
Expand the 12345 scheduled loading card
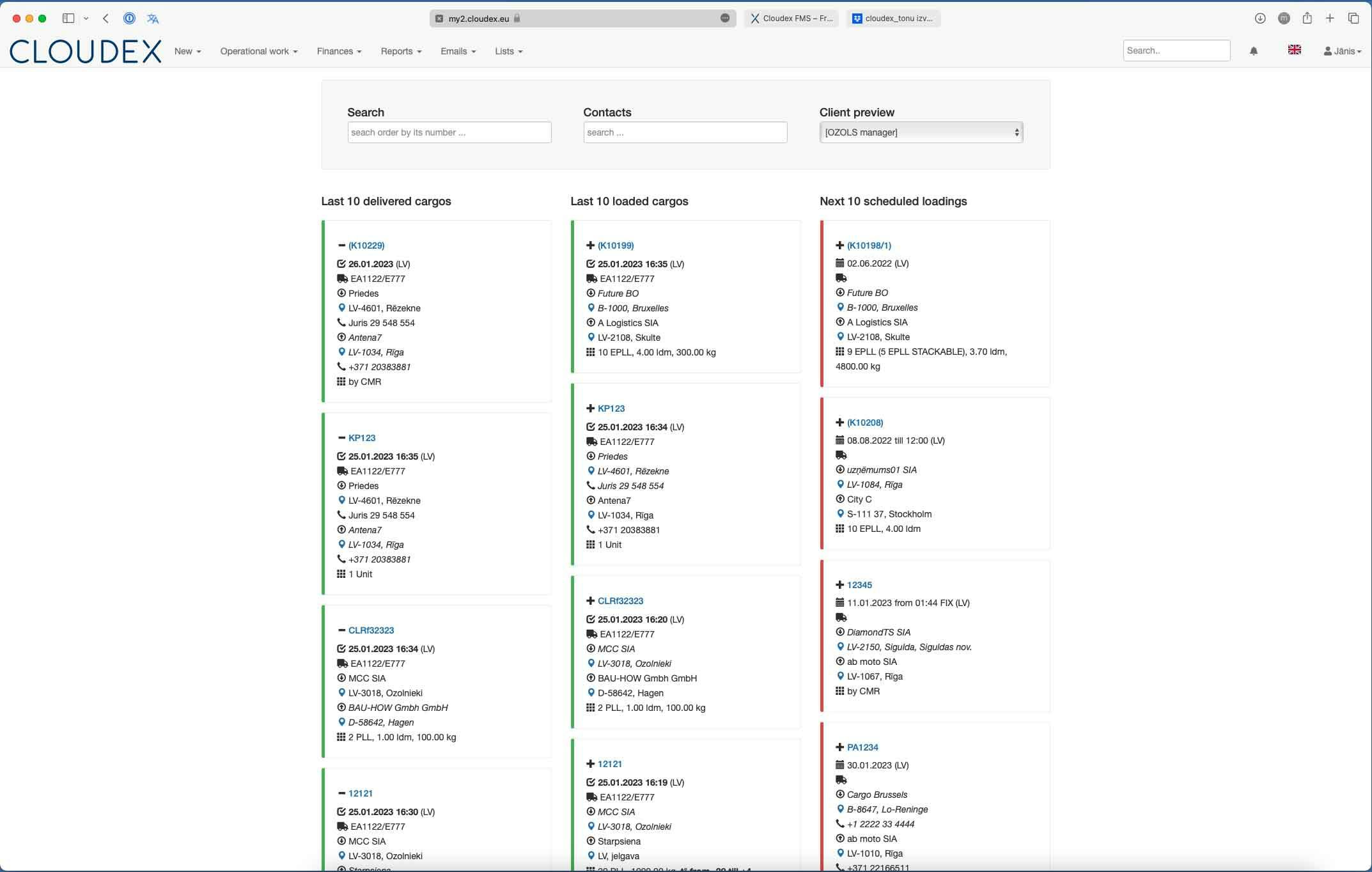coord(839,584)
